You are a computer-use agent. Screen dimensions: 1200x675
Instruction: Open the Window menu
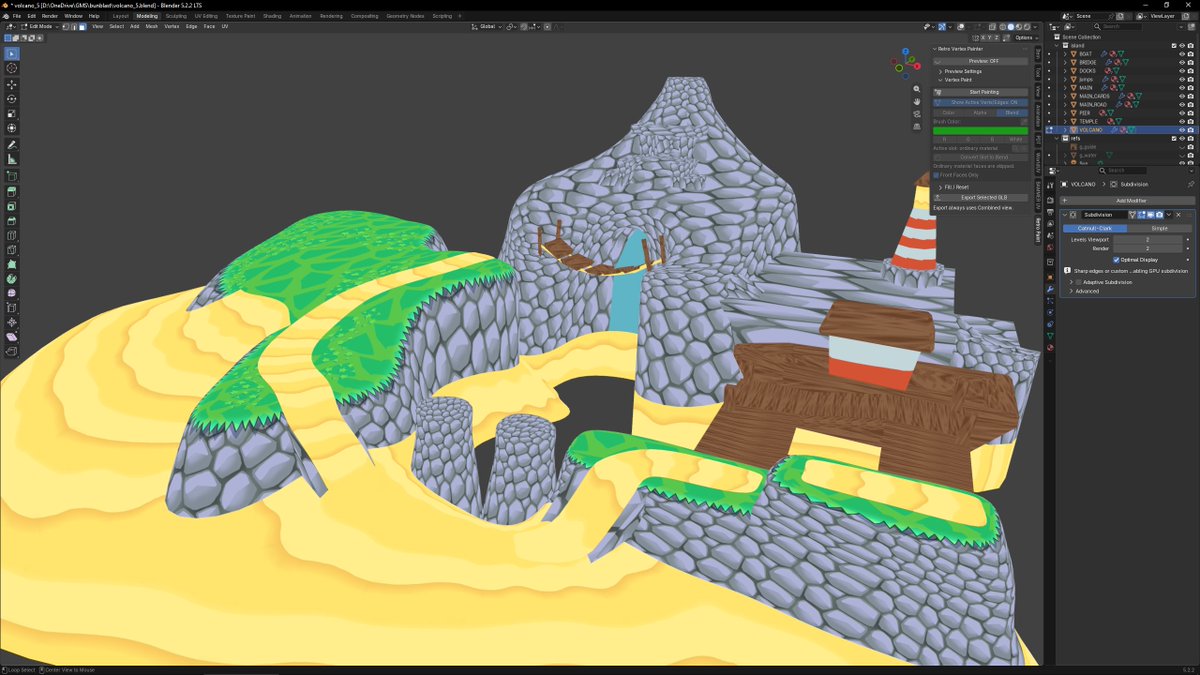(73, 16)
